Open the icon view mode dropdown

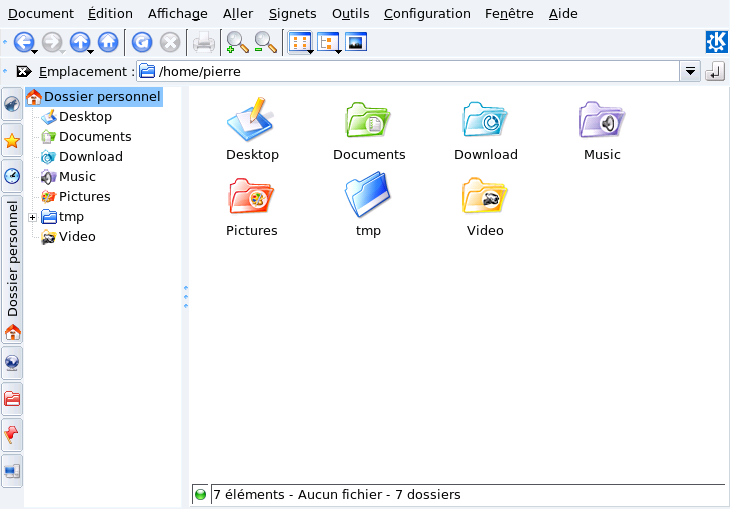pyautogui.click(x=299, y=42)
